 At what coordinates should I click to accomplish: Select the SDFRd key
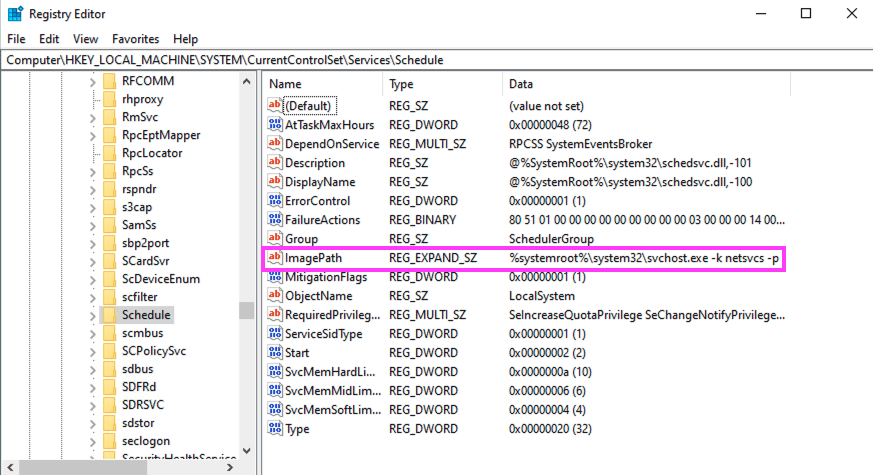[x=139, y=386]
